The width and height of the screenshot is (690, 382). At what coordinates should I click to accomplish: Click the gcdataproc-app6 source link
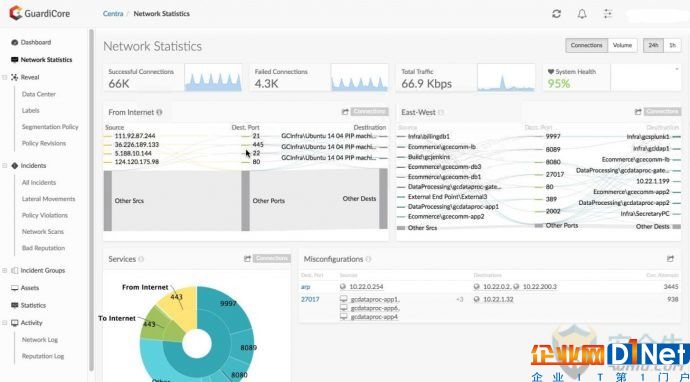pyautogui.click(x=374, y=308)
